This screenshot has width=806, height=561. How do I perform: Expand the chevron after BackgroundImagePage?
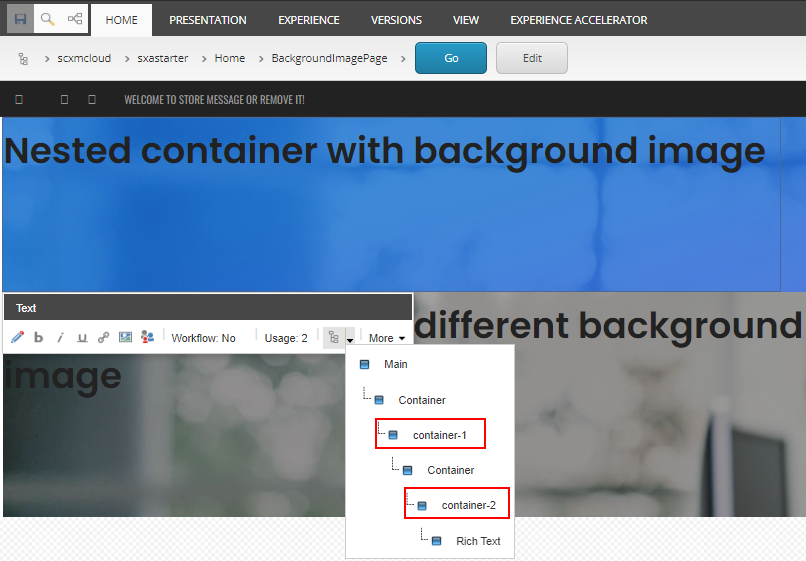(402, 59)
